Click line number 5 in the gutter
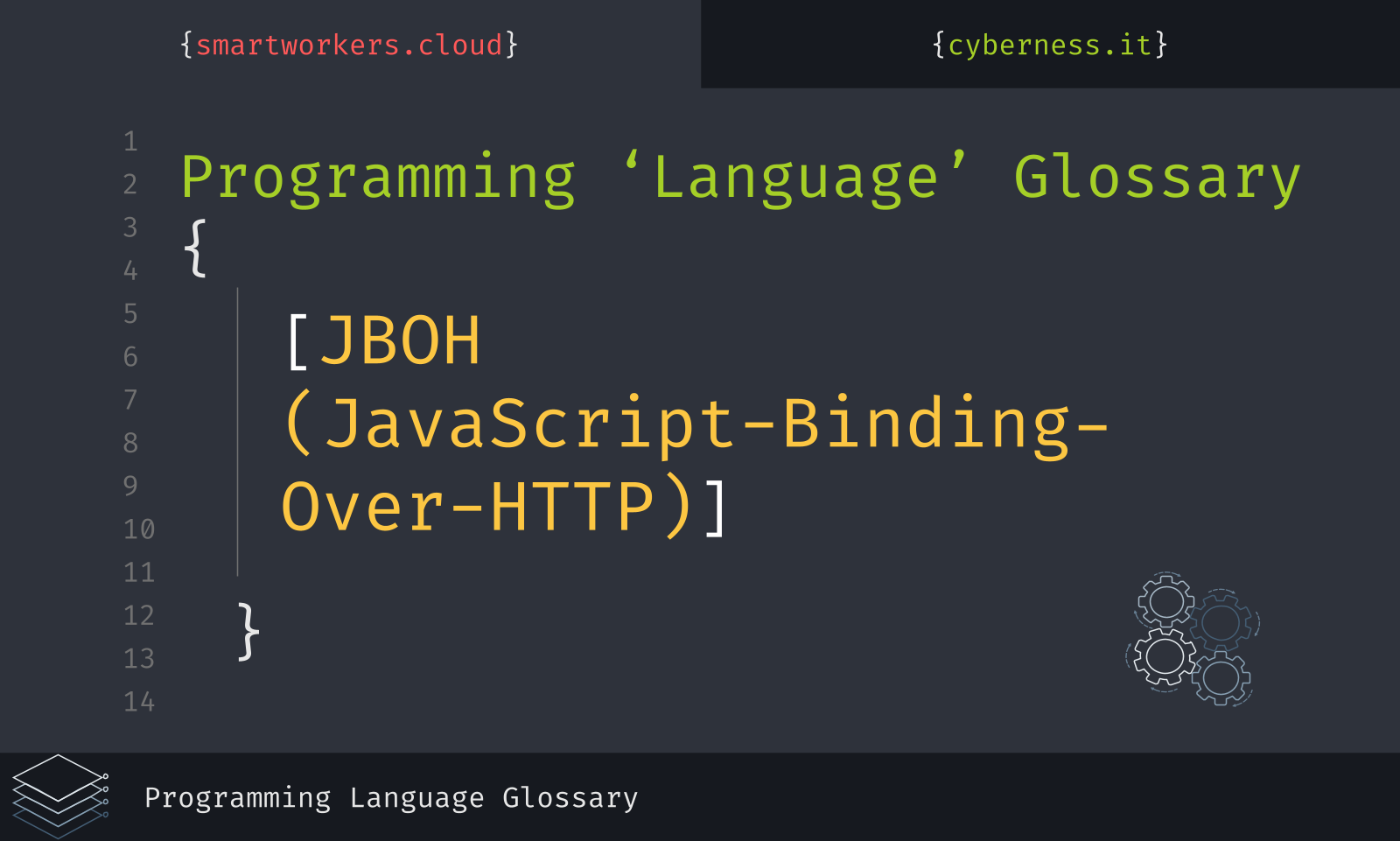Viewport: 1400px width, 841px height. [130, 313]
